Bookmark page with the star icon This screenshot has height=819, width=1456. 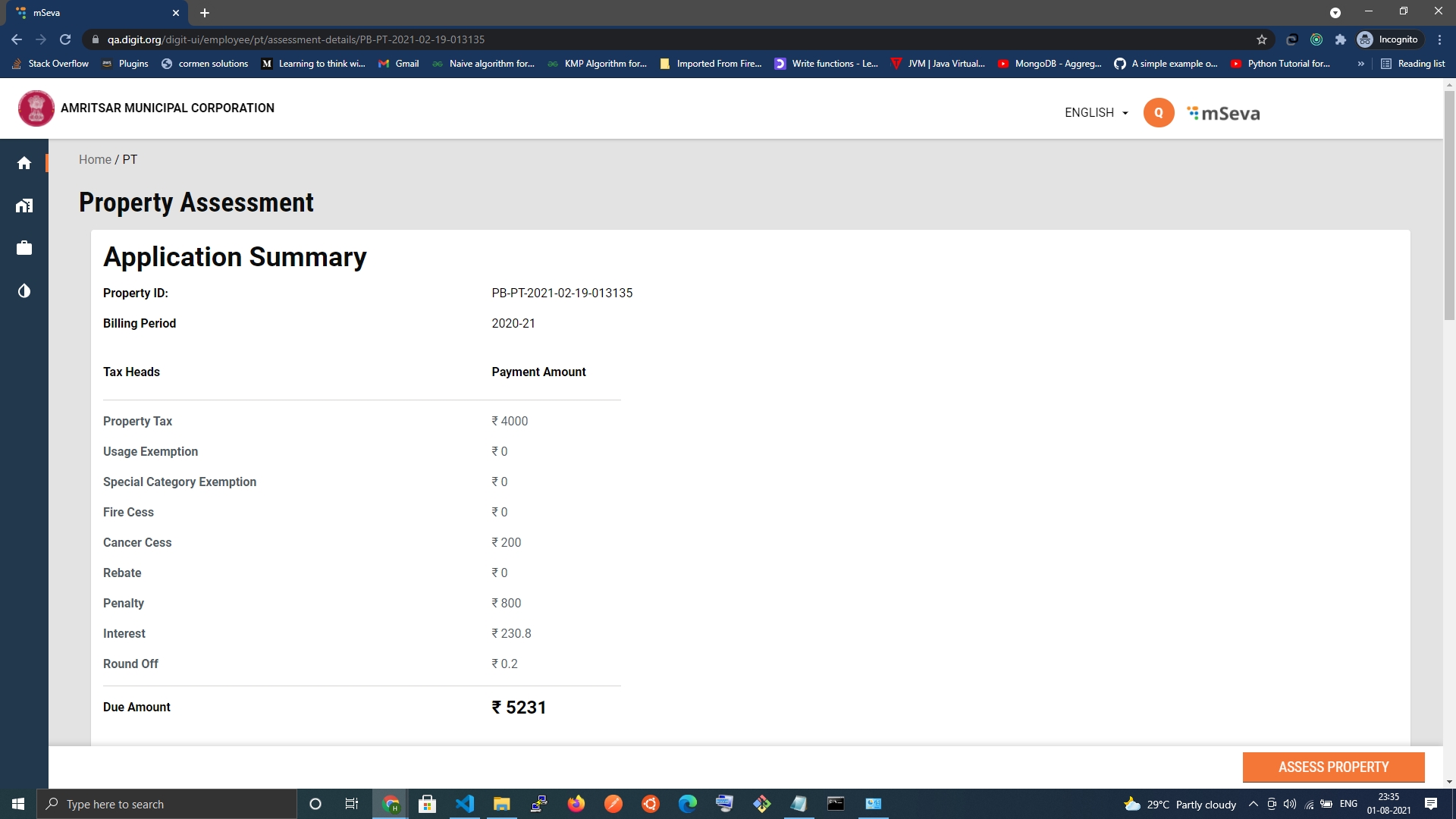click(x=1262, y=39)
